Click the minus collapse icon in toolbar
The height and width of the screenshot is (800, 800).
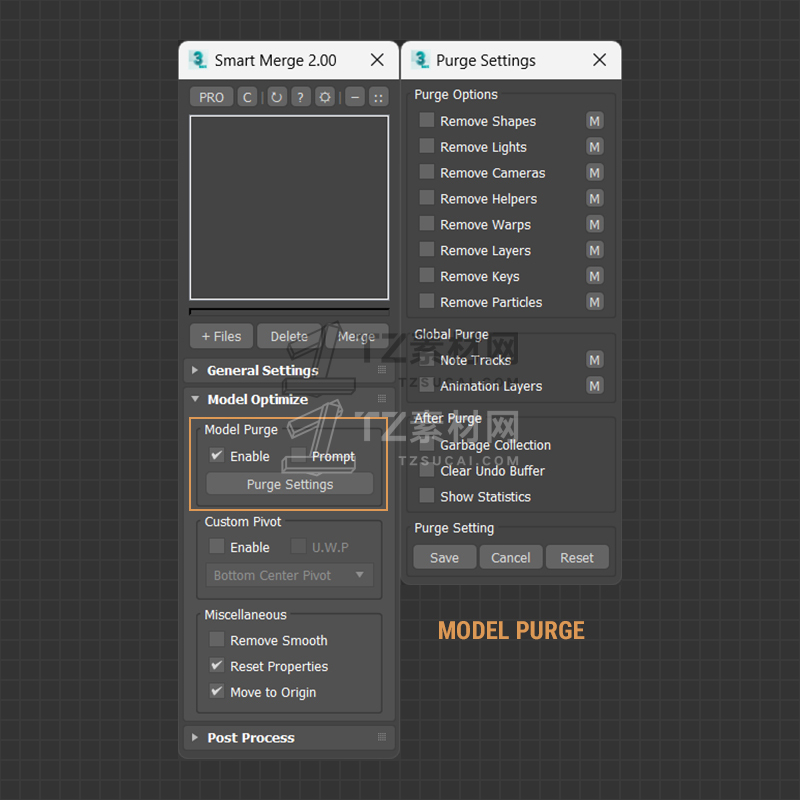(355, 97)
